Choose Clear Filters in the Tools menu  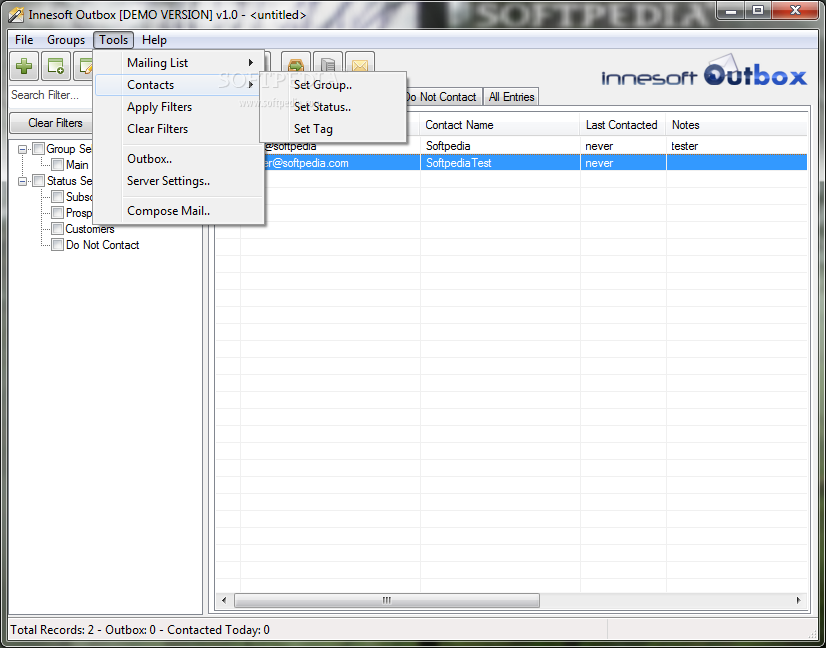click(x=179, y=129)
